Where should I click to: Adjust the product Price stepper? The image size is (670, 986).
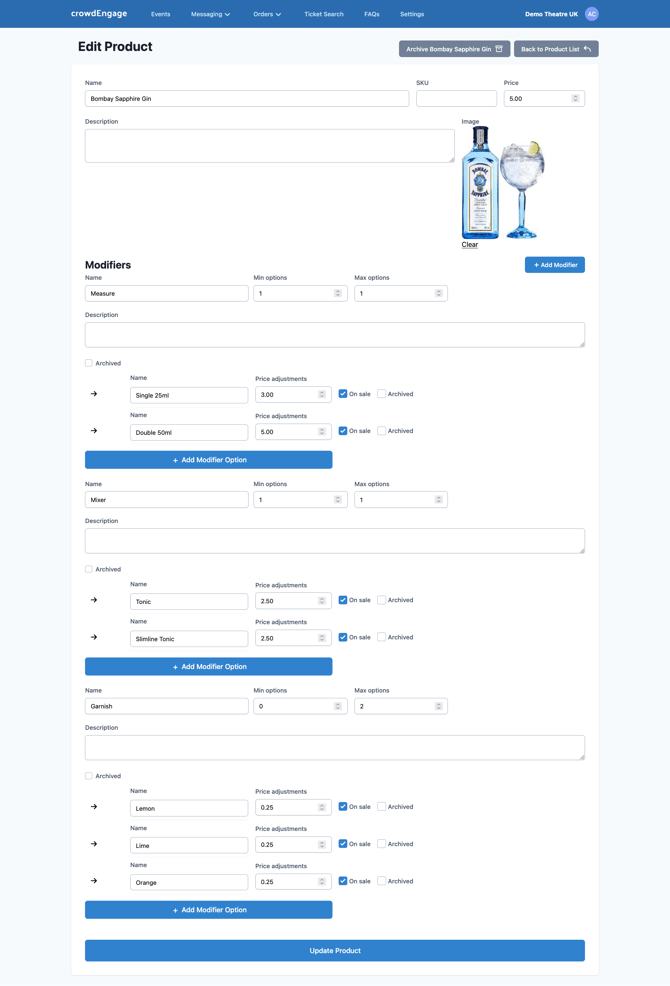tap(575, 98)
